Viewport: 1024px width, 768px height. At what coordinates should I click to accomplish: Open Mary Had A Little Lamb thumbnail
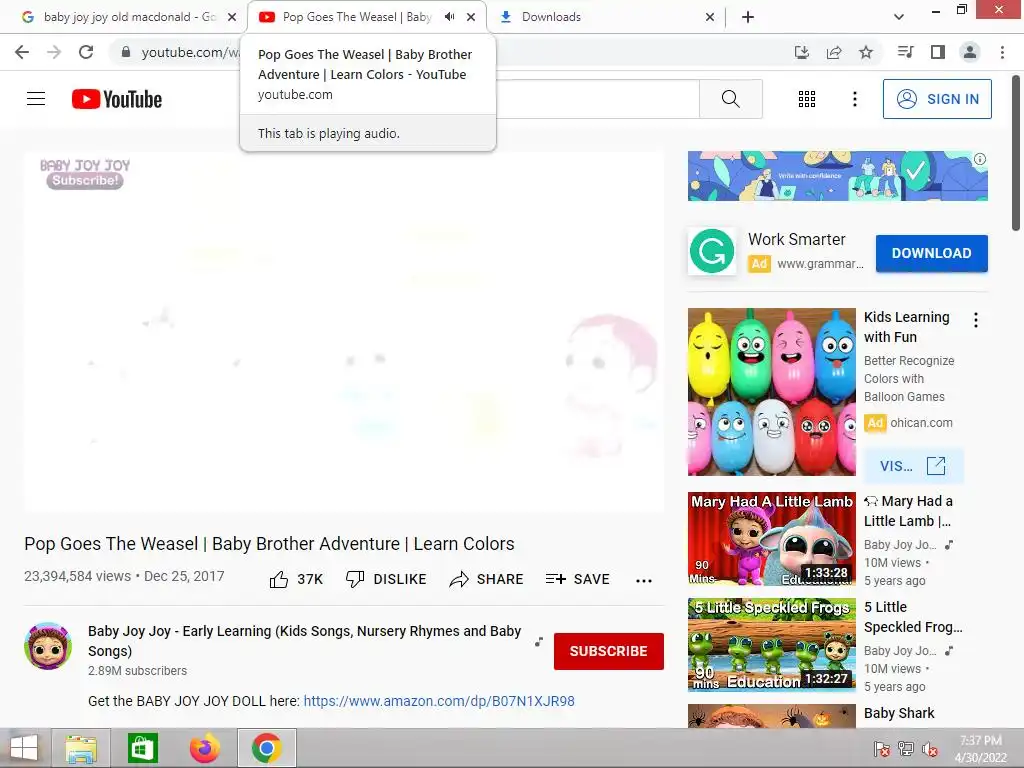771,539
